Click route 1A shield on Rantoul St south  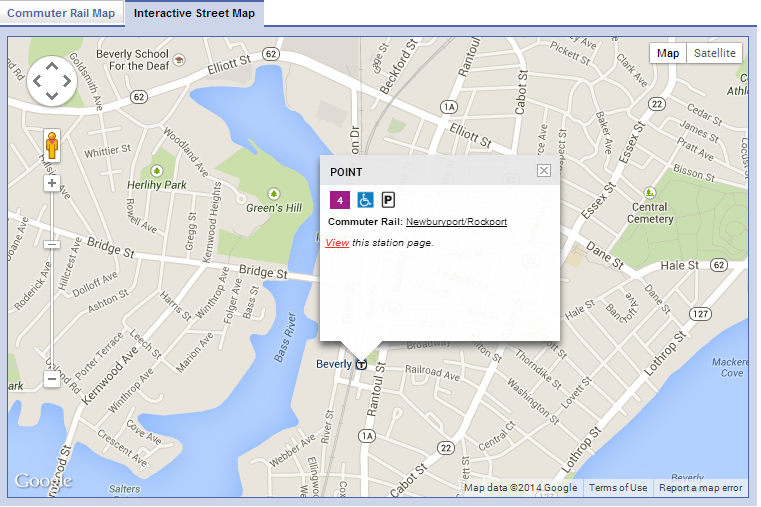367,436
